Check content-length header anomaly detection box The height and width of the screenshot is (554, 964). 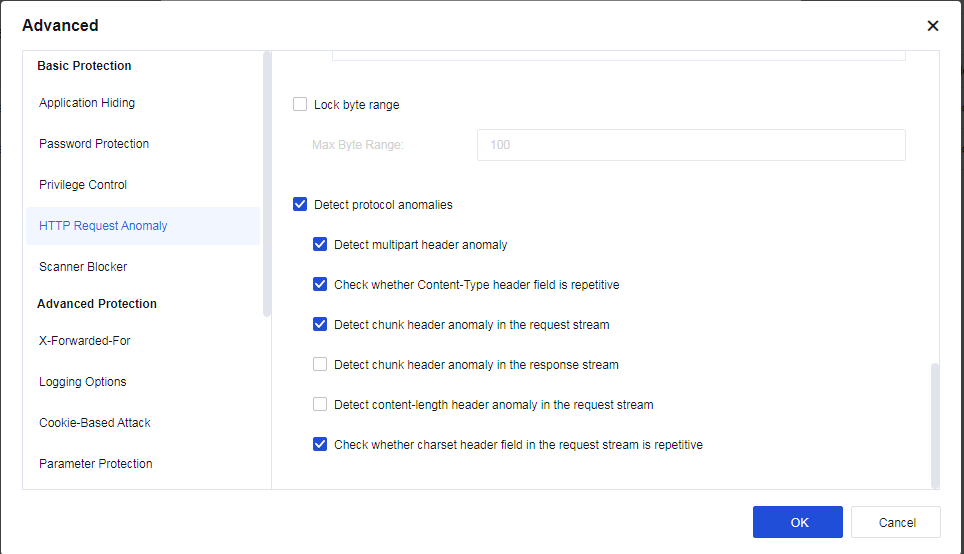point(320,404)
